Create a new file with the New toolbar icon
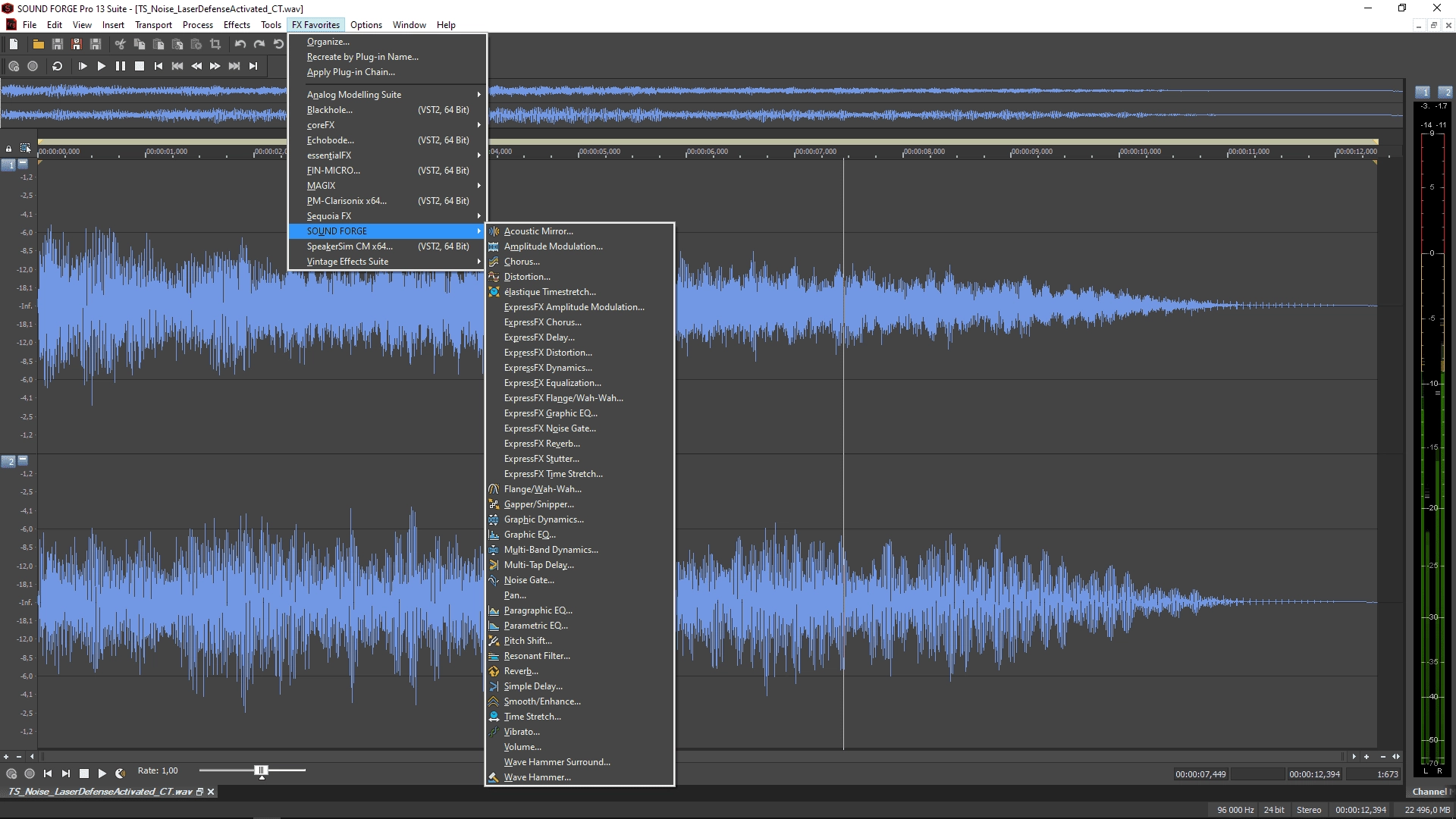1456x819 pixels. [x=14, y=45]
